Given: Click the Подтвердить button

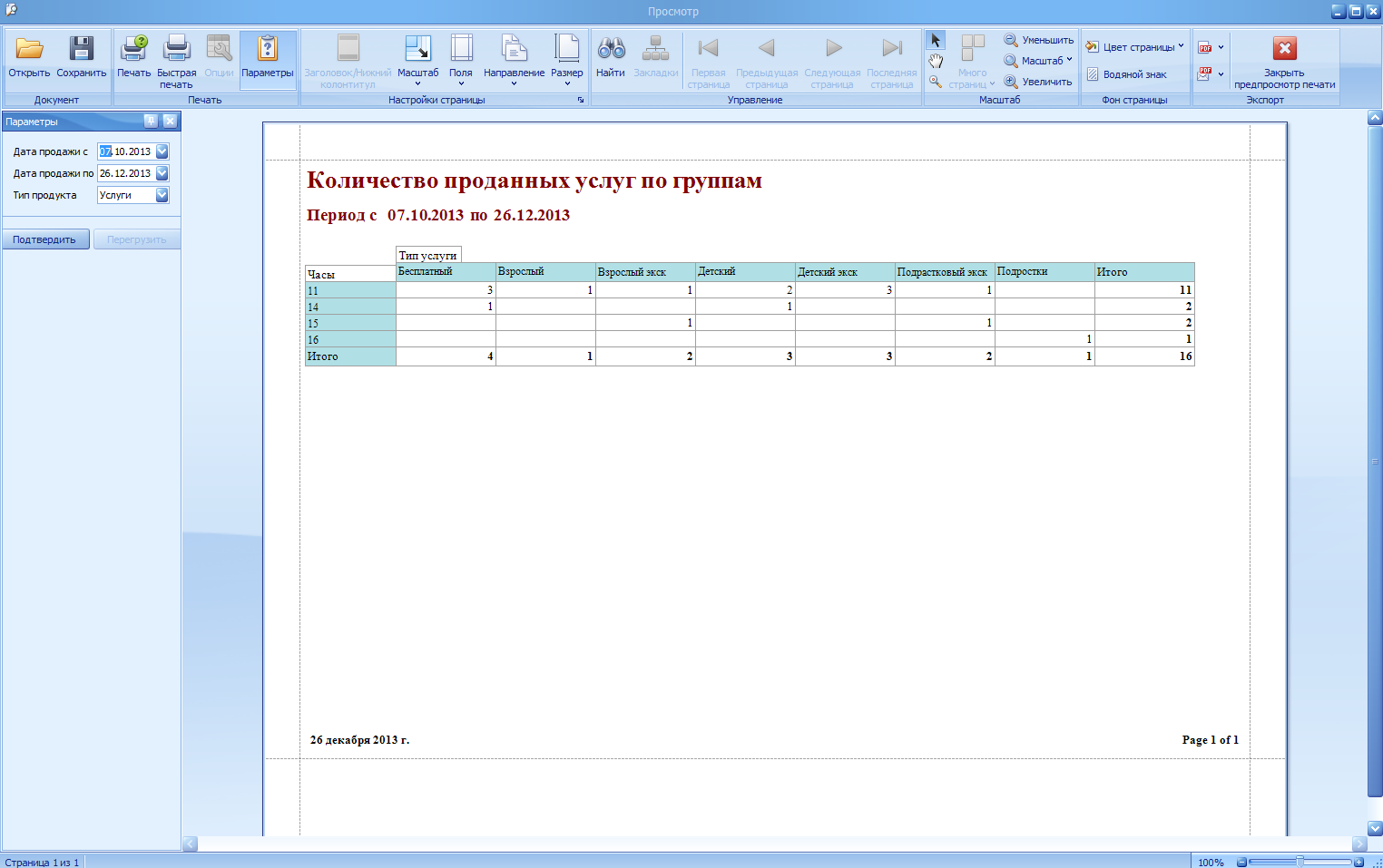Looking at the screenshot, I should click(x=45, y=239).
